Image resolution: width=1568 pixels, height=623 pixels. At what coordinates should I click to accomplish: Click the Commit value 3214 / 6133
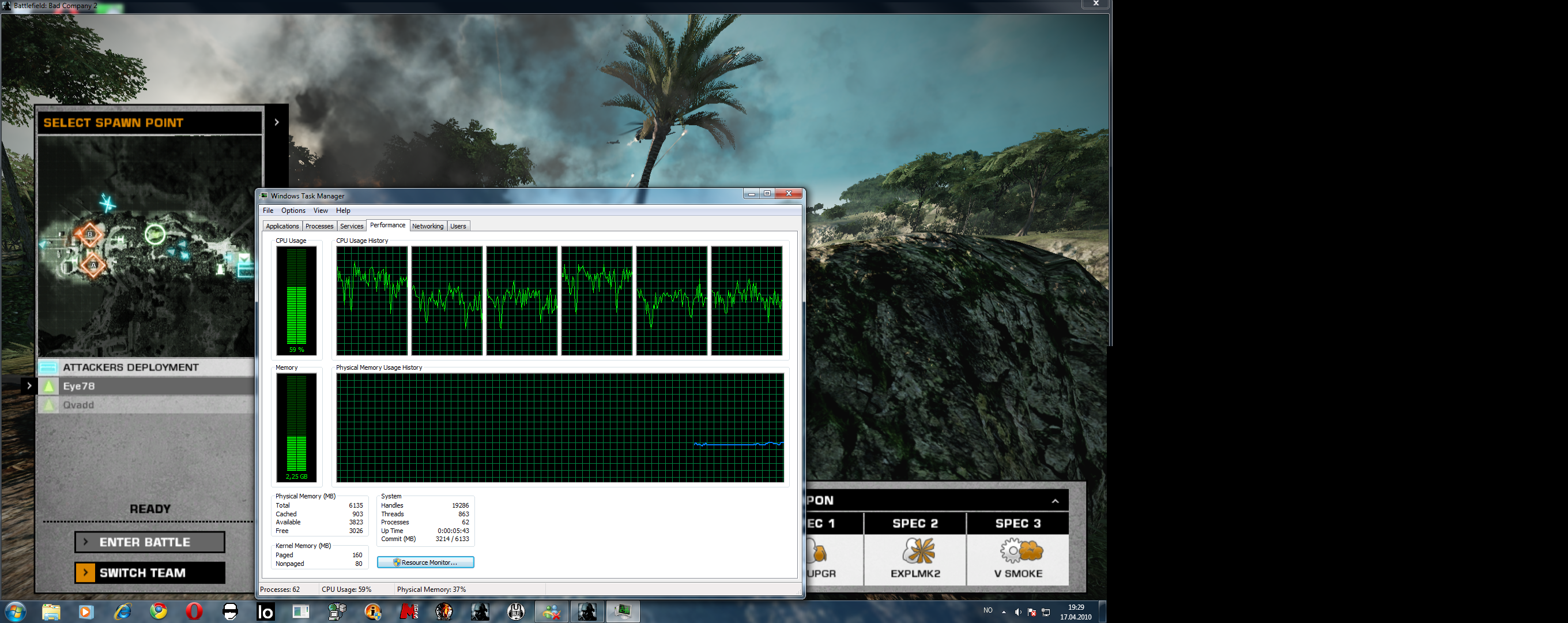click(453, 539)
